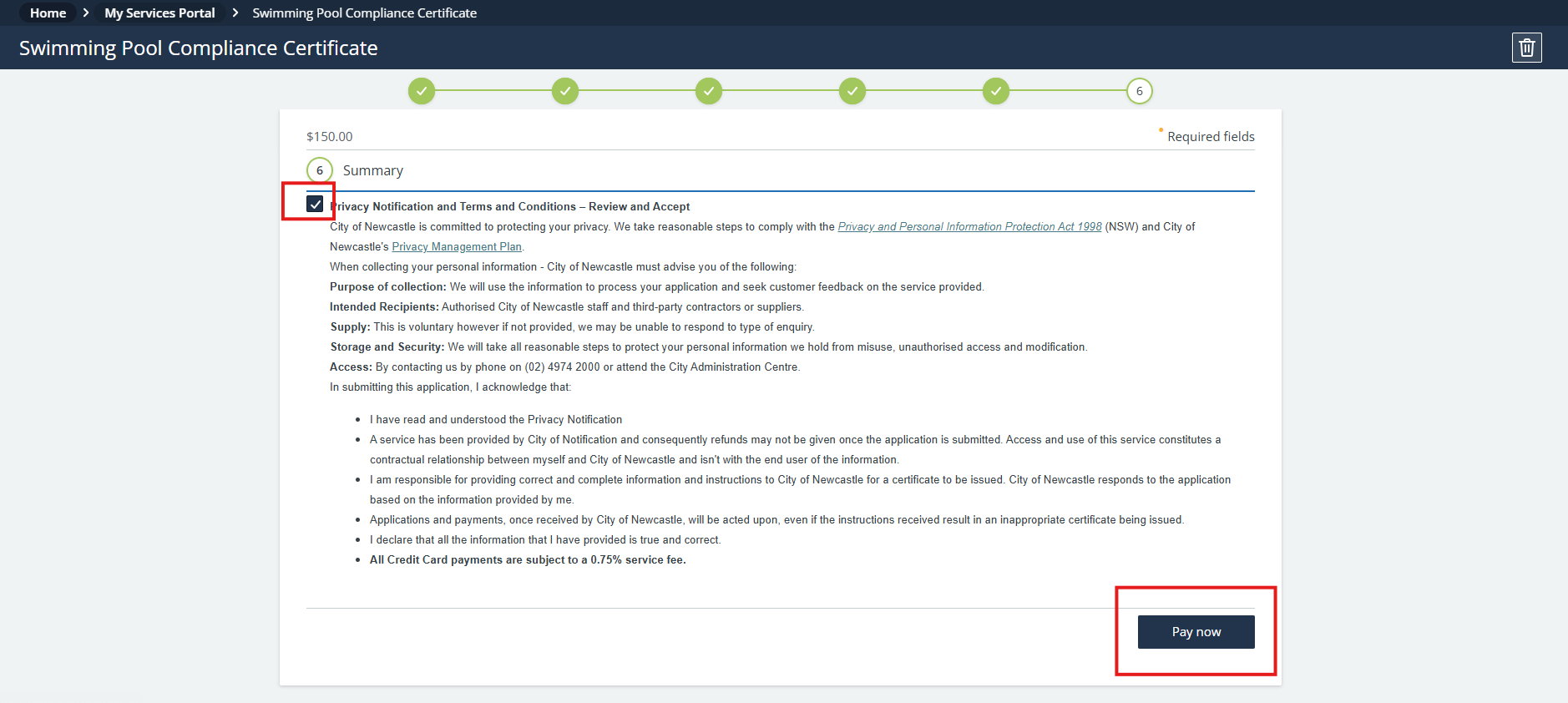Click step 6 circle in progress tracker
The image size is (1568, 703).
point(1139,91)
